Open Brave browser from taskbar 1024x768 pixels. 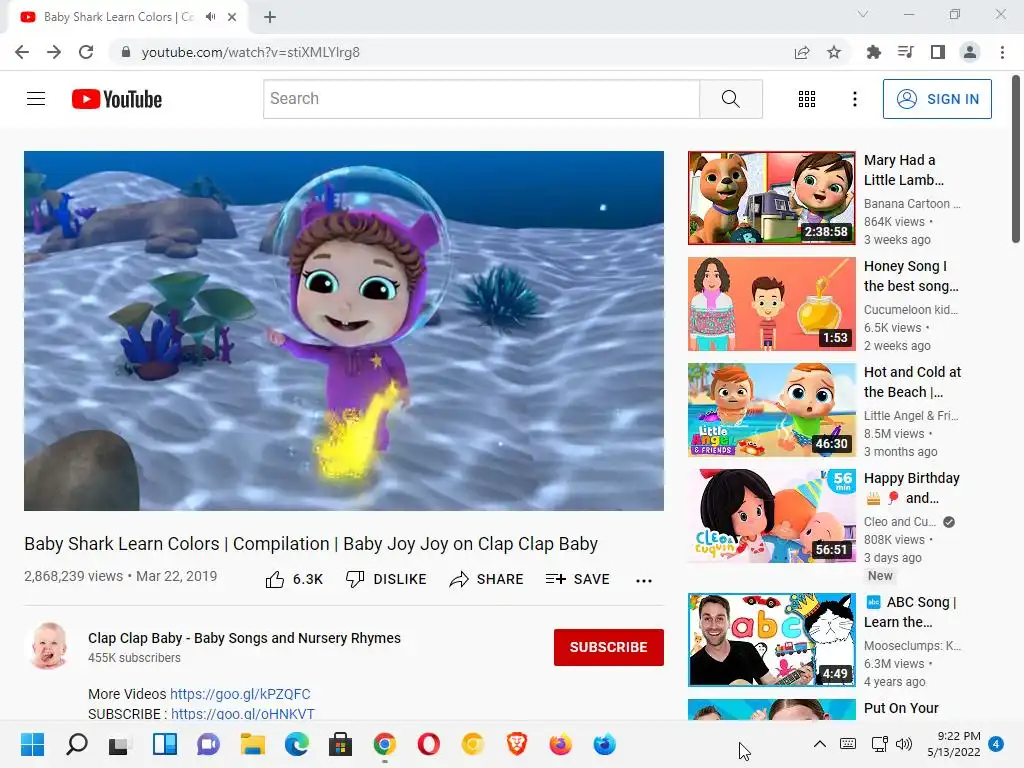(x=517, y=744)
